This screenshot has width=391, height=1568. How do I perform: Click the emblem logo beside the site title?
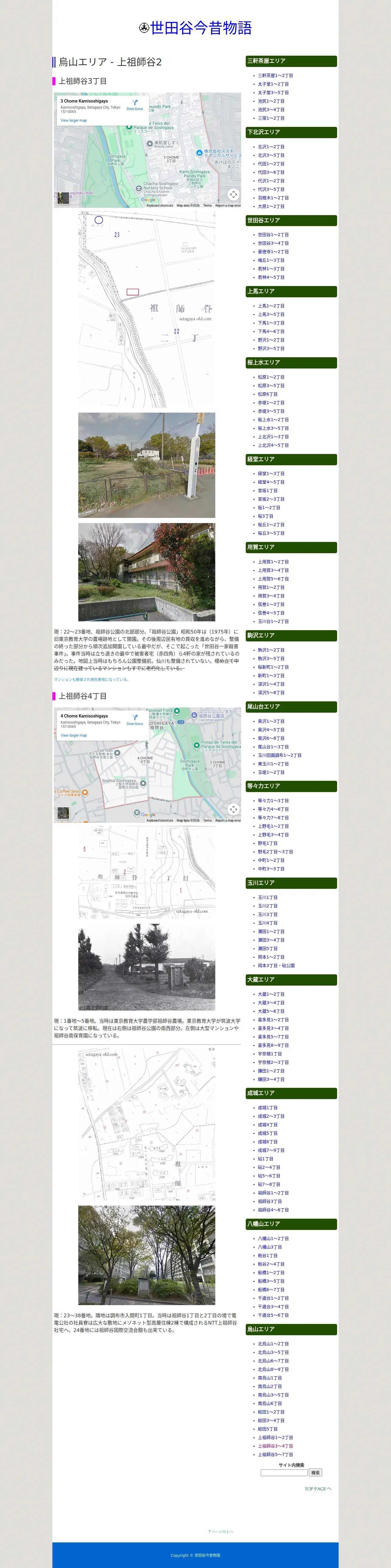click(x=144, y=28)
